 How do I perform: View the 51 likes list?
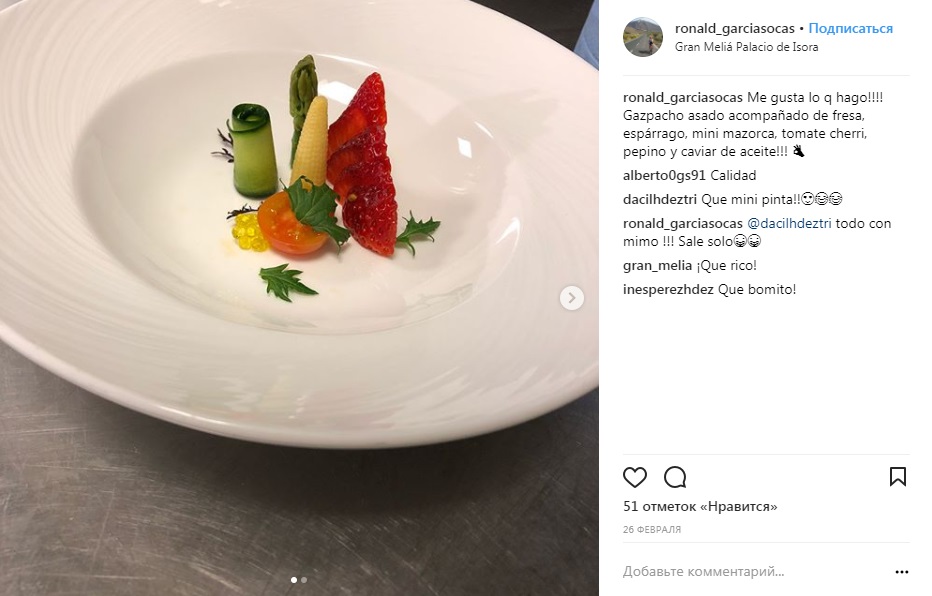click(700, 506)
